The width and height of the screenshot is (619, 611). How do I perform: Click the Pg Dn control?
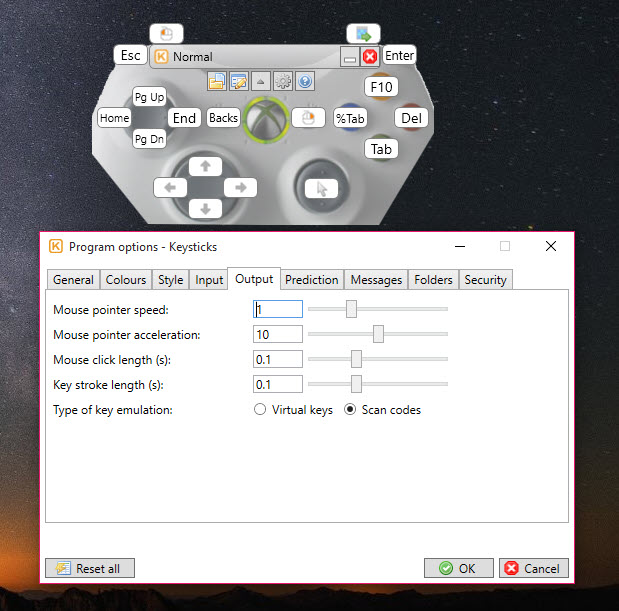(x=149, y=139)
